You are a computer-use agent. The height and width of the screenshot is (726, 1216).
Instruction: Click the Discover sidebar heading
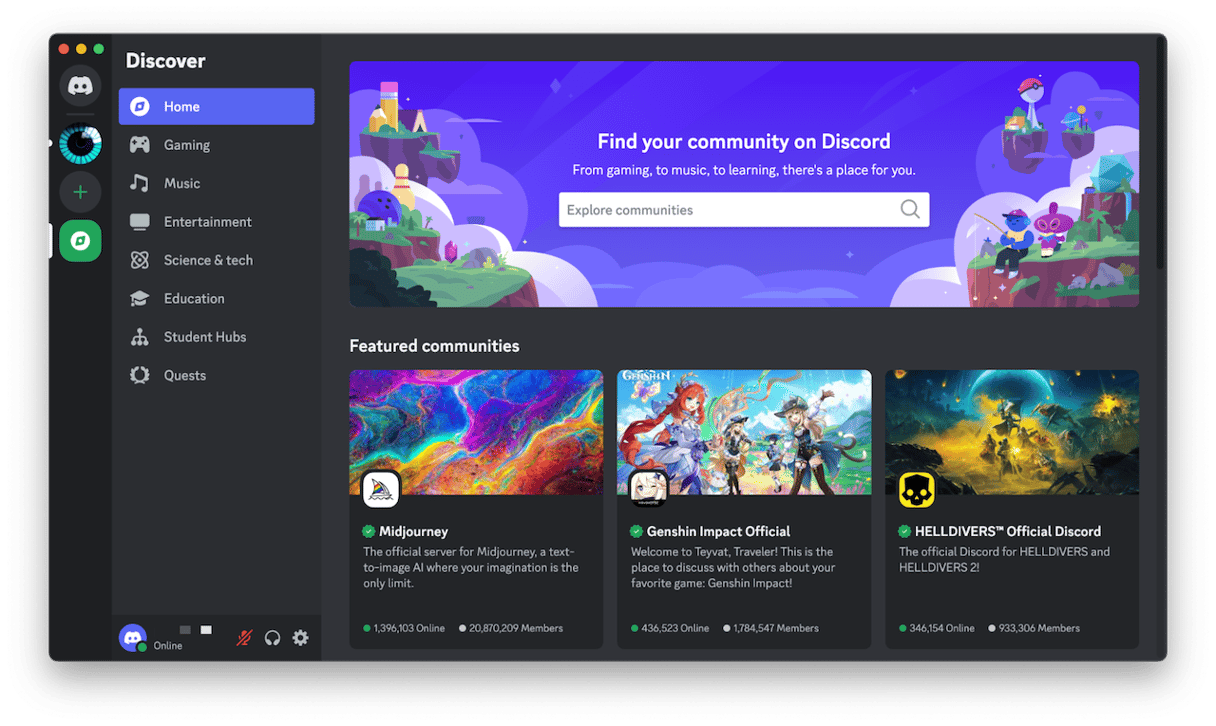coord(165,61)
